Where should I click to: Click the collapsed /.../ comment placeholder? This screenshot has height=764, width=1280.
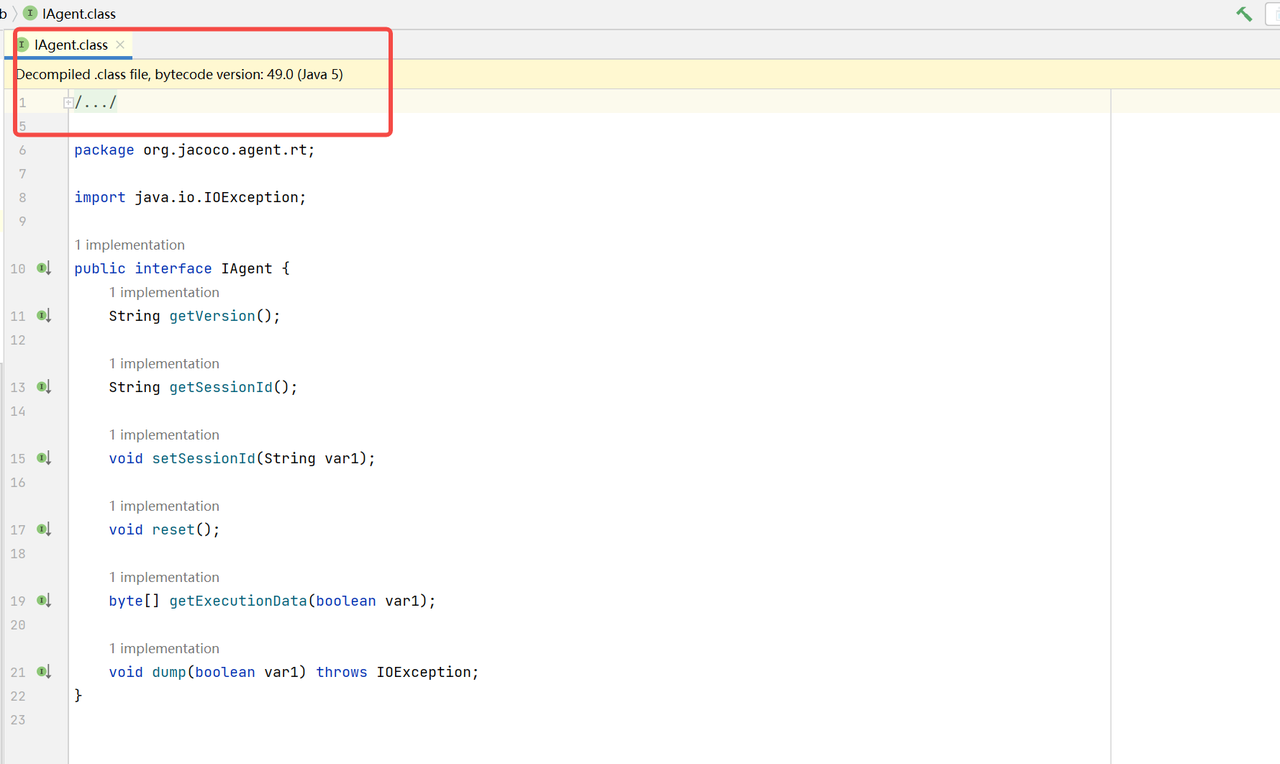click(96, 103)
